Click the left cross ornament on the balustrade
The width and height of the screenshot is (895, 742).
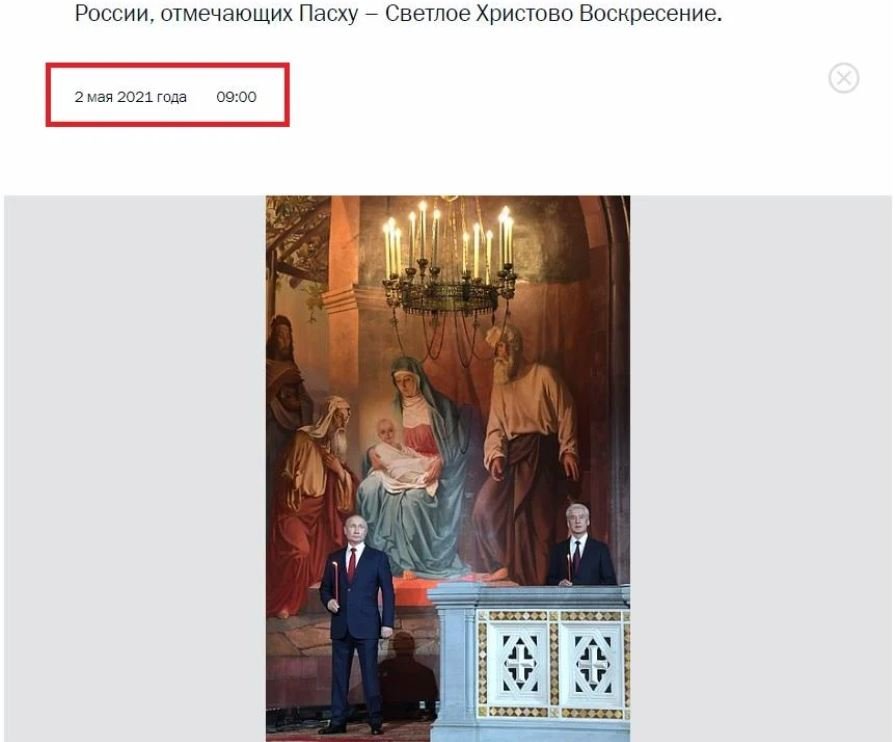pos(520,663)
